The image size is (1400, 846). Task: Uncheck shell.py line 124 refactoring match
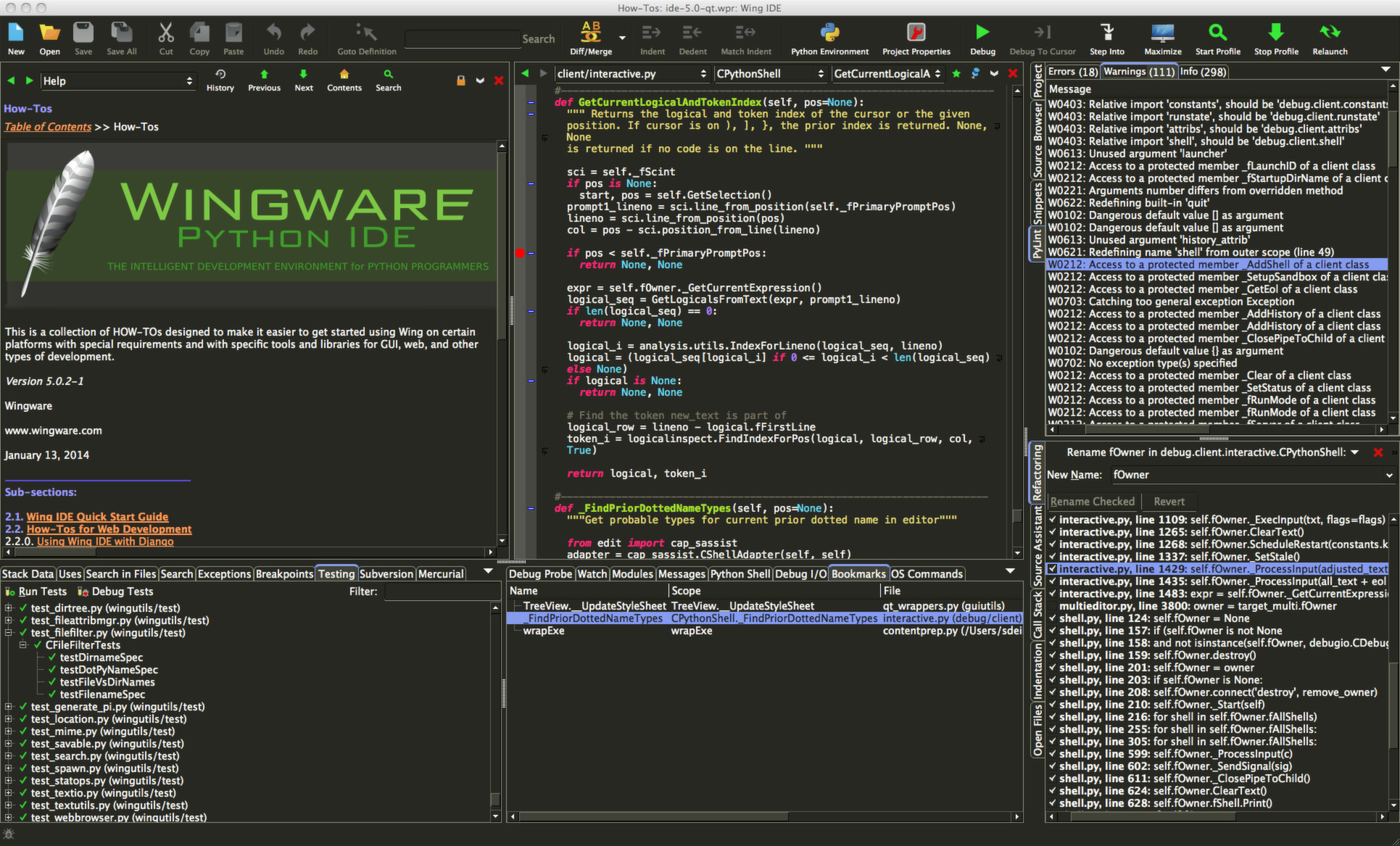point(1053,618)
